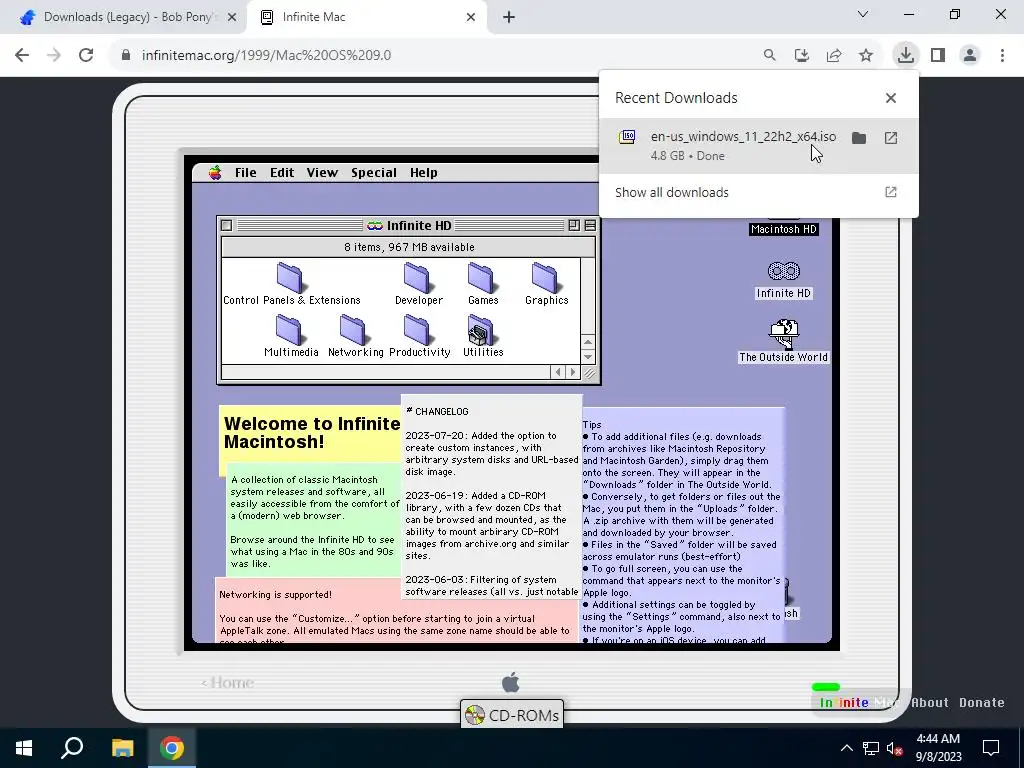Select the Infinite HD desktop disk icon
The height and width of the screenshot is (768, 1024).
(x=784, y=271)
